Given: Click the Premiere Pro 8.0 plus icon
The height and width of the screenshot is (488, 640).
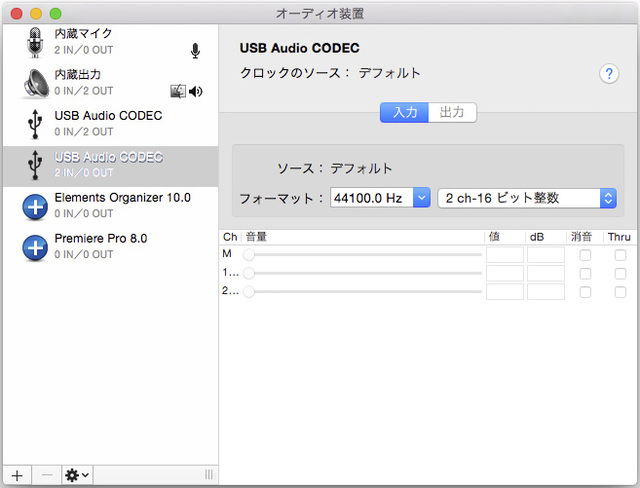Looking at the screenshot, I should tap(36, 246).
